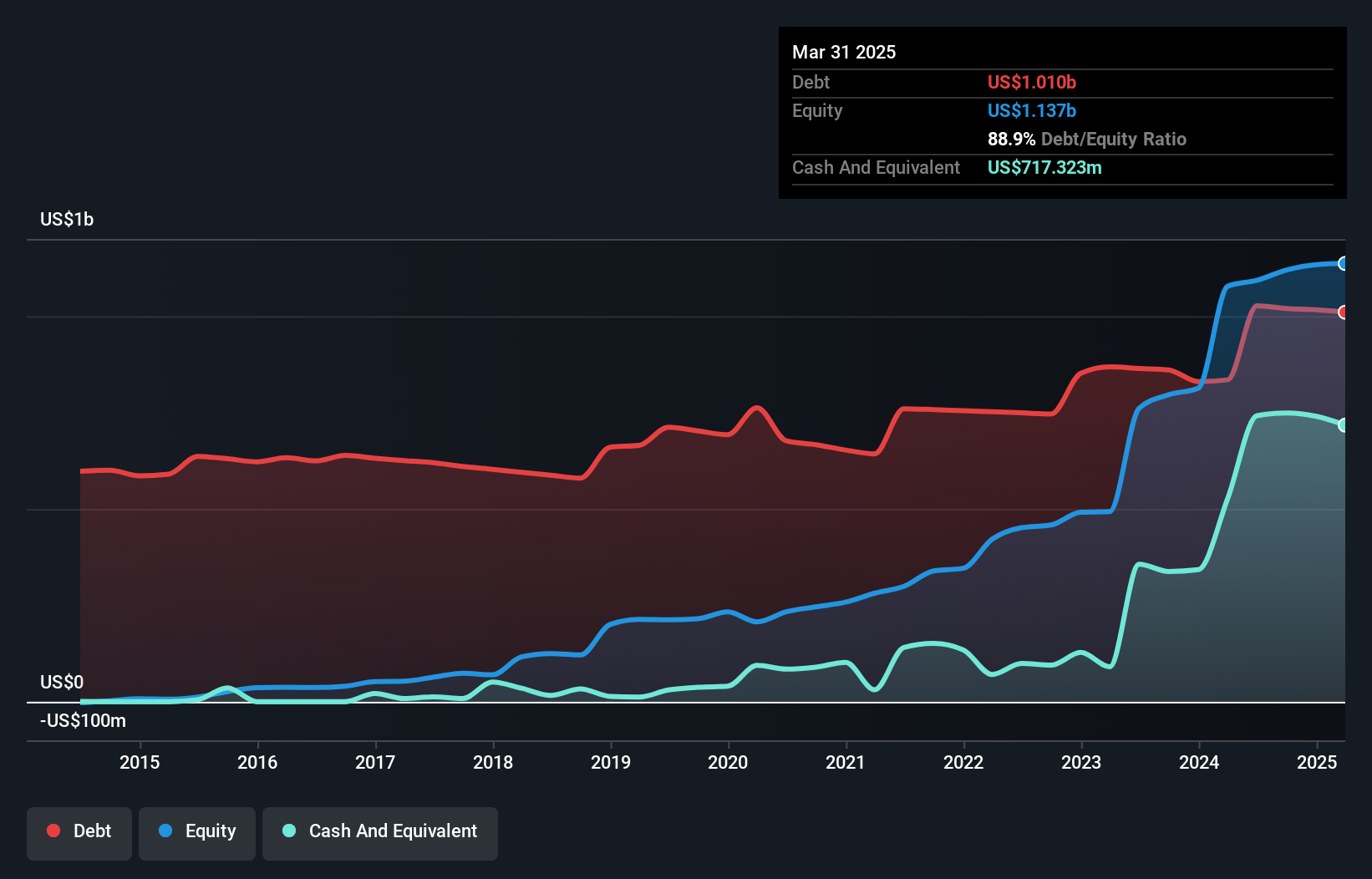Select the blue Equity endpoint marker on chart

tap(1344, 263)
